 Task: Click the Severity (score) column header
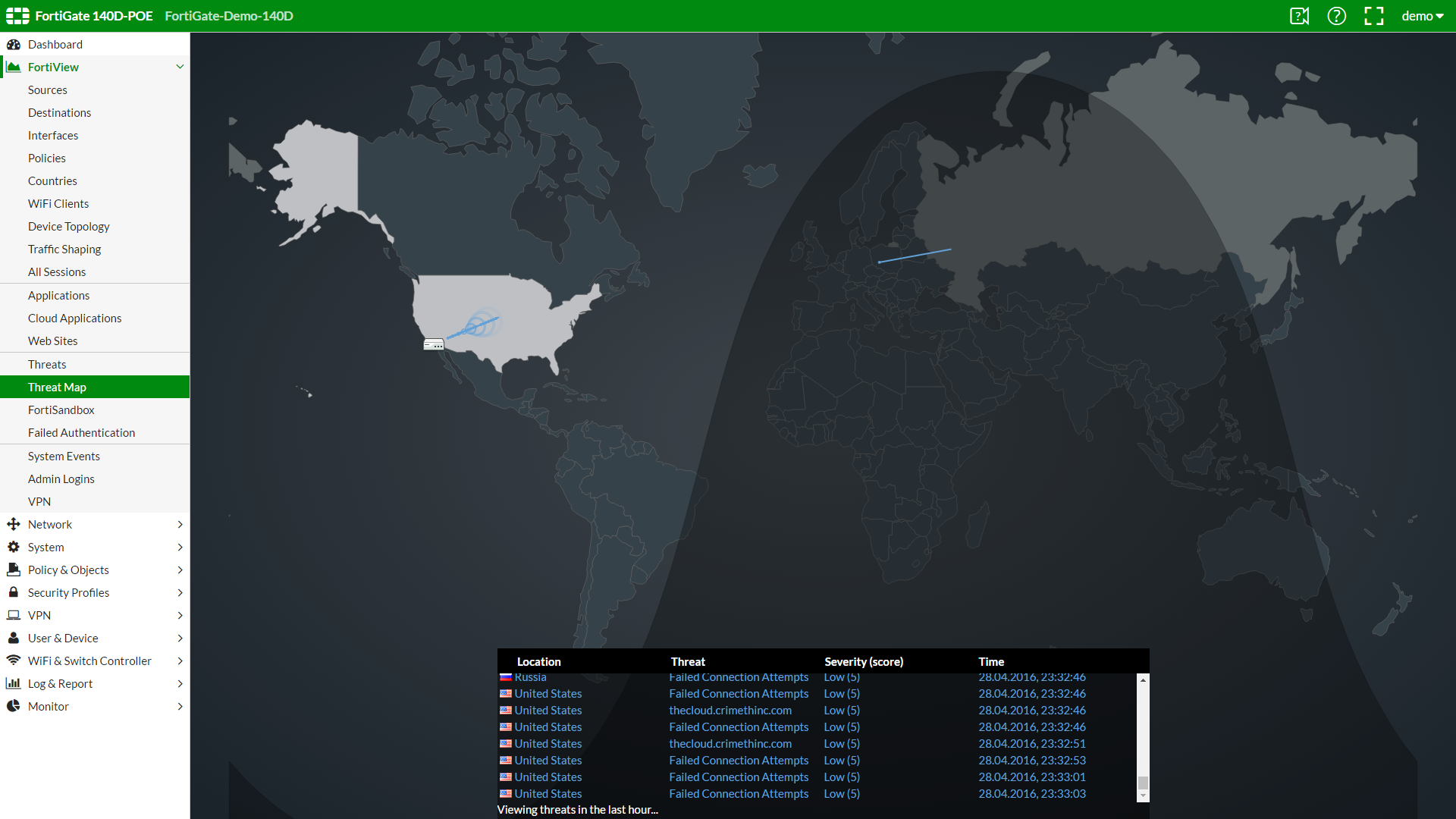[x=863, y=662]
